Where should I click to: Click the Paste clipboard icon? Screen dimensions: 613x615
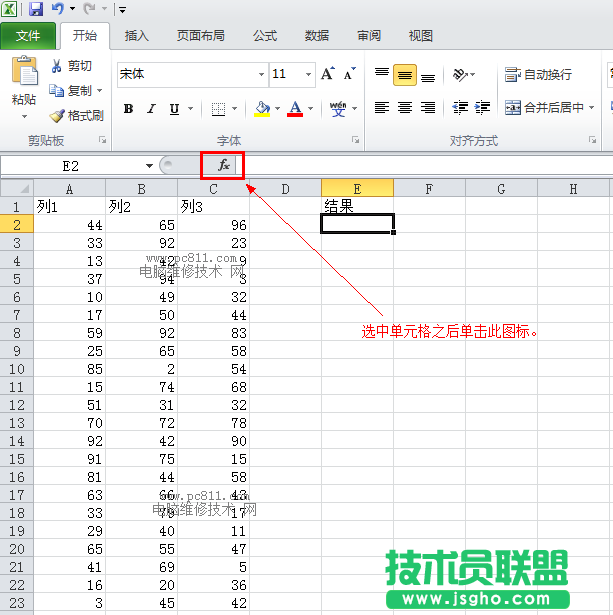click(x=24, y=71)
